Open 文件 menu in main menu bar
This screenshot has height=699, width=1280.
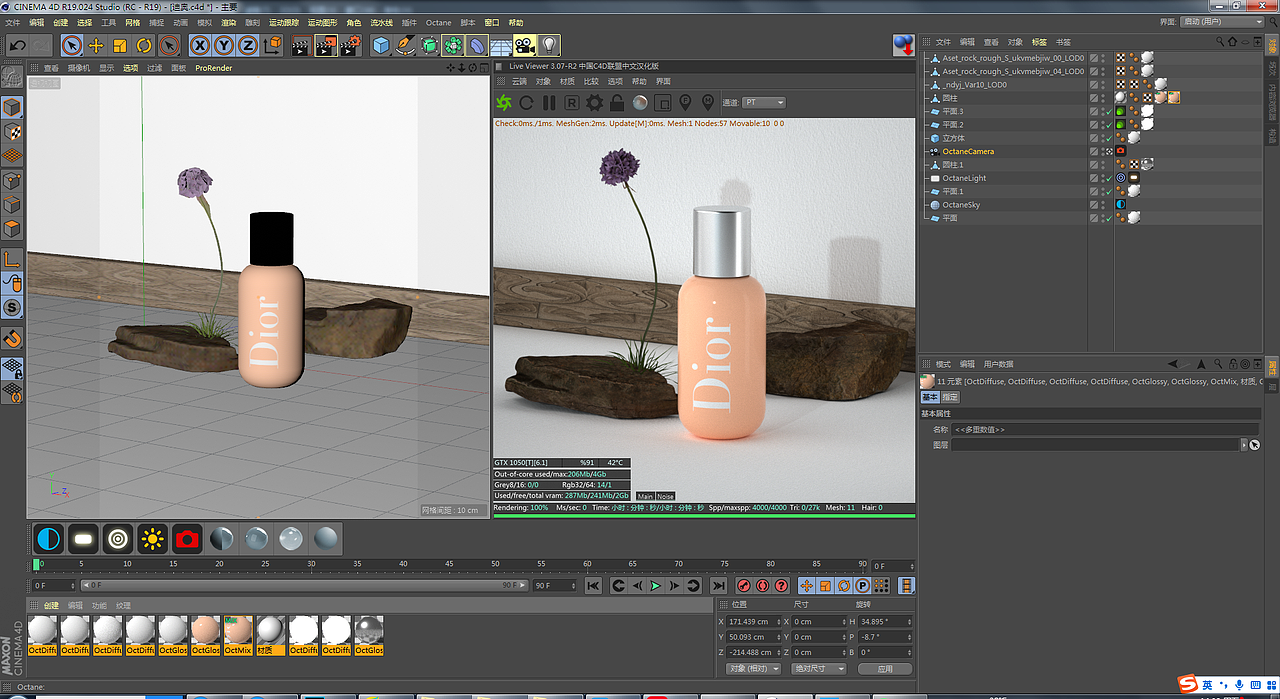tap(11, 22)
